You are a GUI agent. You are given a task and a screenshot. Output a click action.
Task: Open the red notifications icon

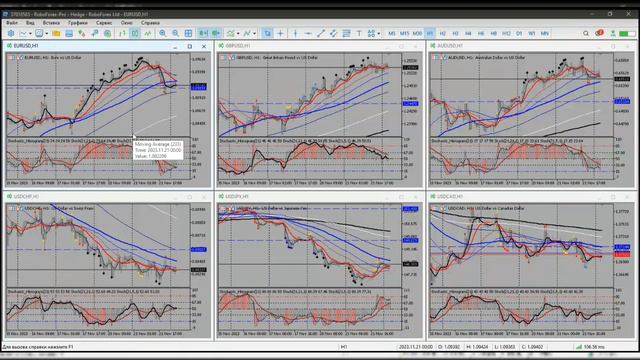pos(599,33)
